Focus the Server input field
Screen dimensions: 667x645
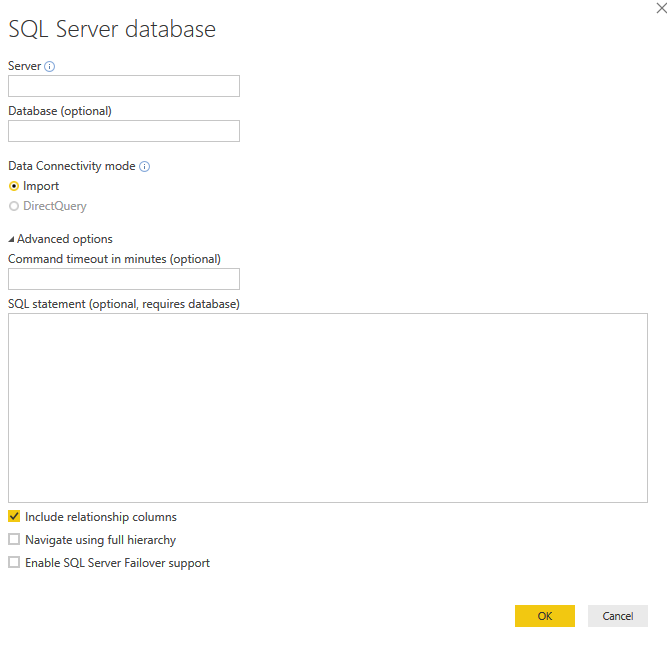pos(124,86)
